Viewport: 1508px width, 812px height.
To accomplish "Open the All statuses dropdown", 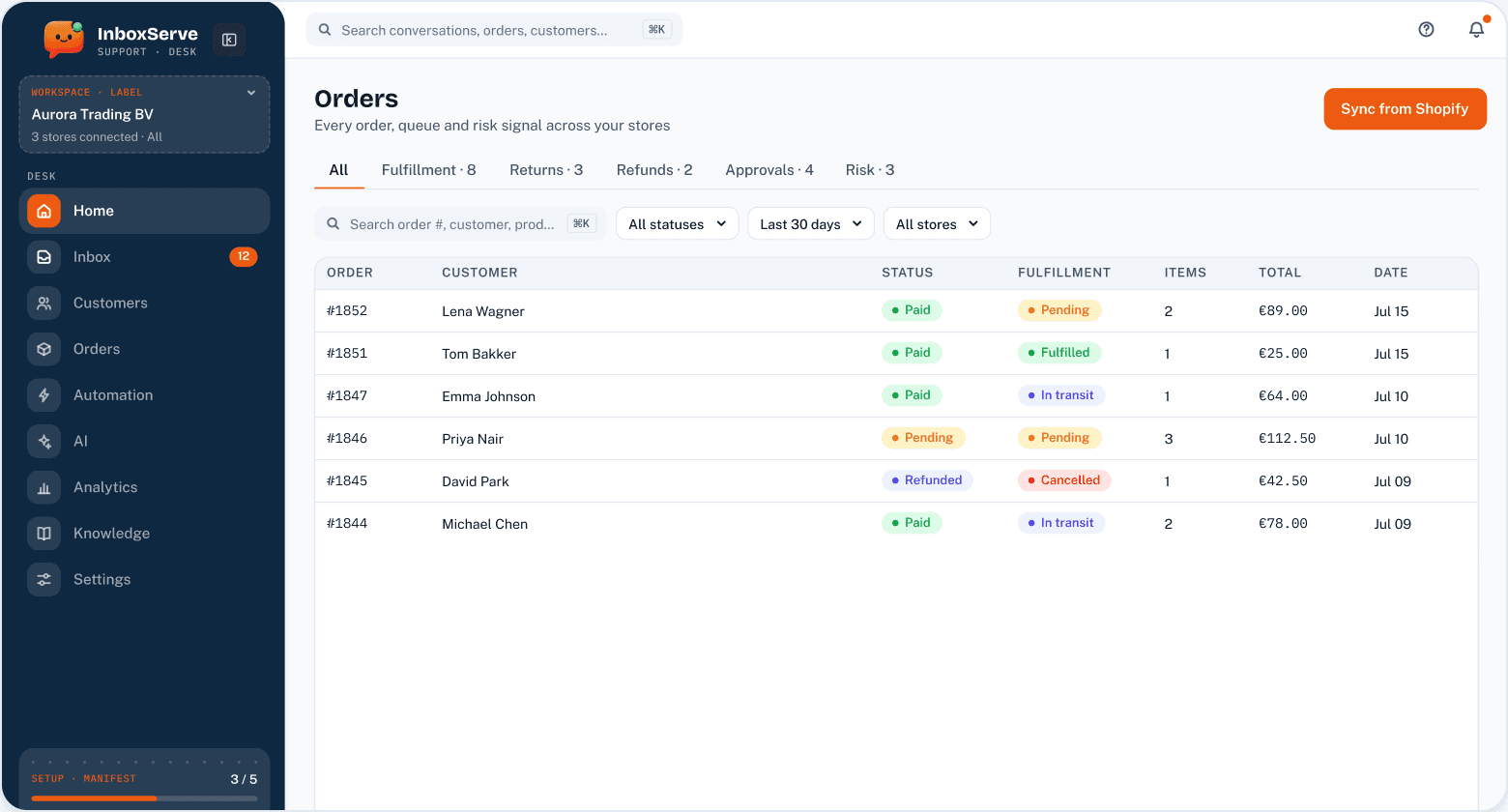I will point(677,224).
